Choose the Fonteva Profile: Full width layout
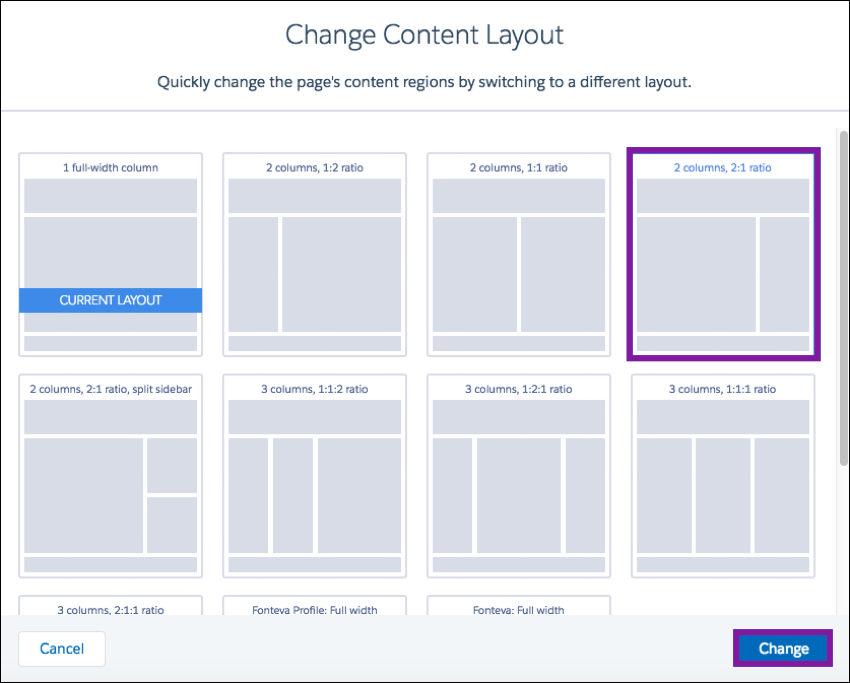 (x=314, y=605)
